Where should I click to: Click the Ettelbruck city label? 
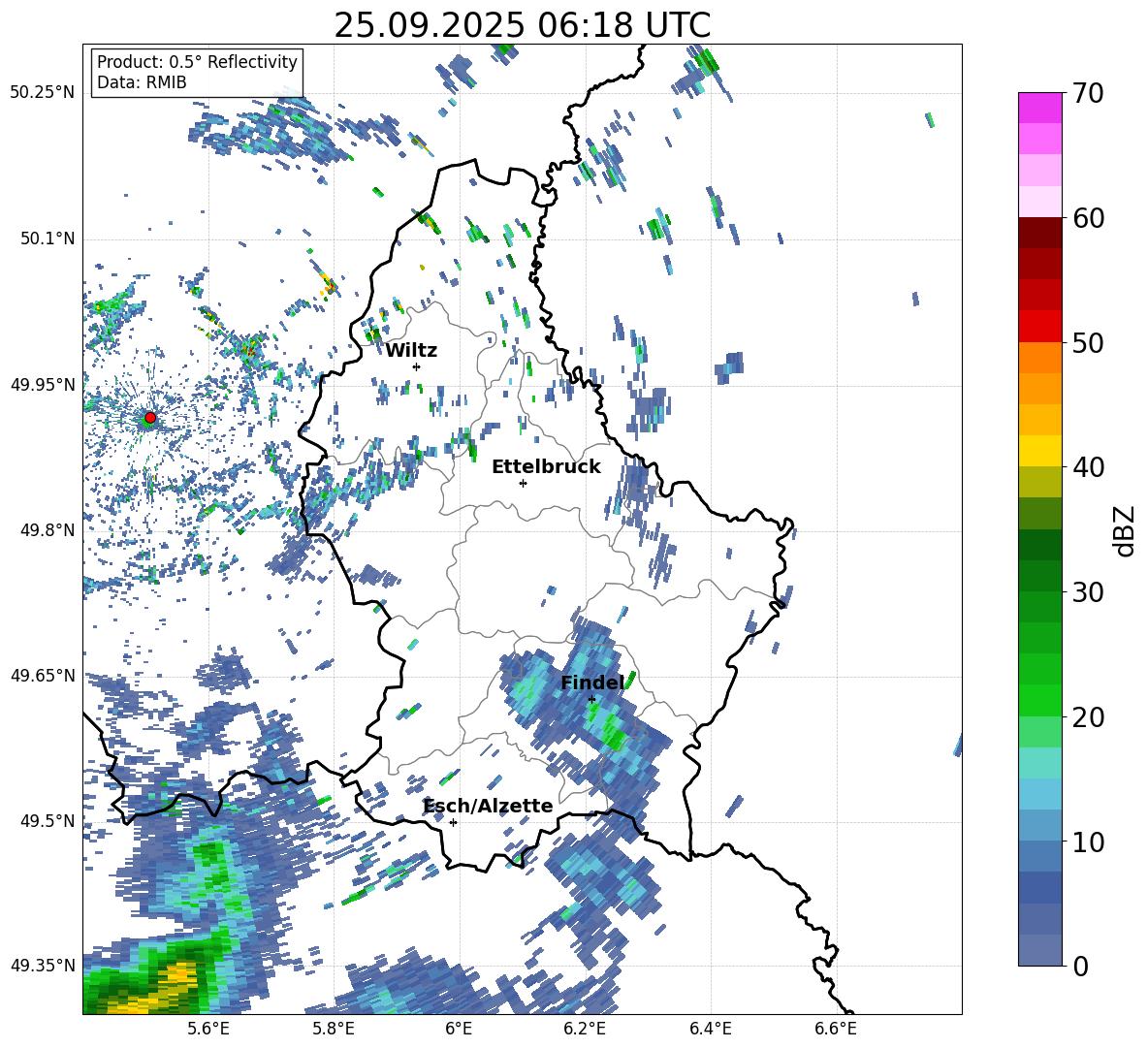coord(546,467)
